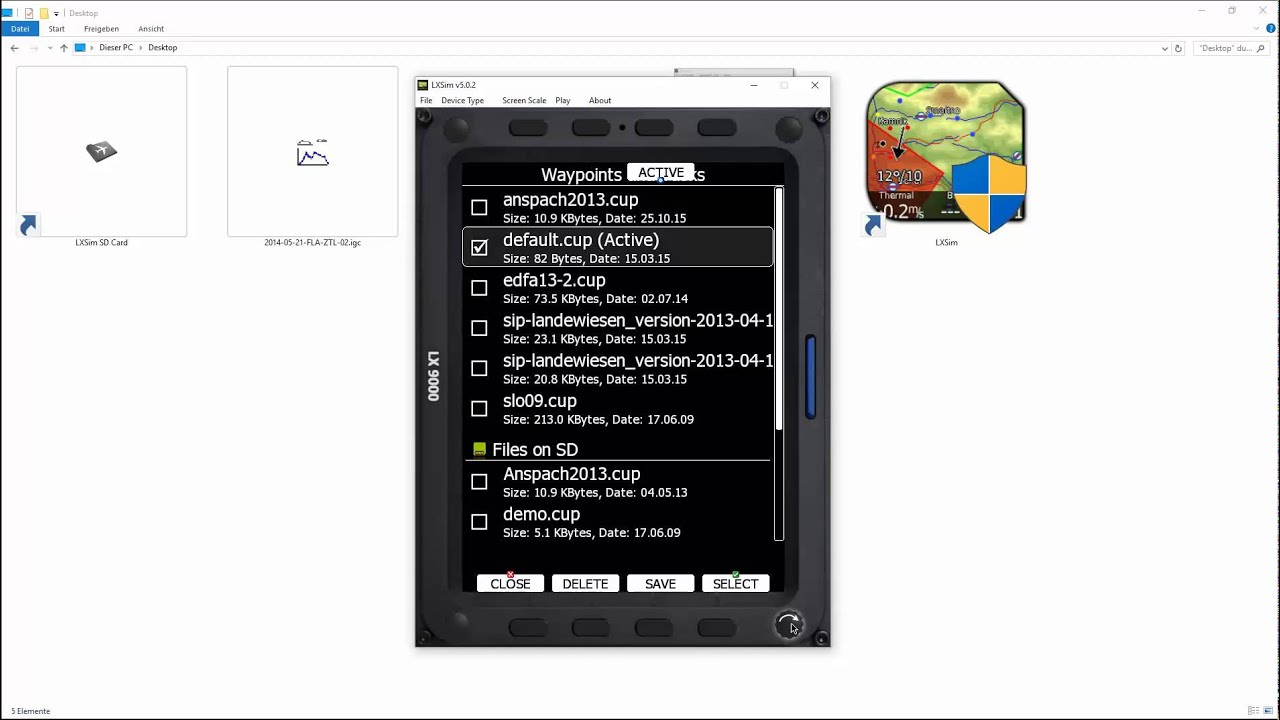Image resolution: width=1280 pixels, height=720 pixels.
Task: Check the slo09.cup checkbox
Action: [x=479, y=408]
